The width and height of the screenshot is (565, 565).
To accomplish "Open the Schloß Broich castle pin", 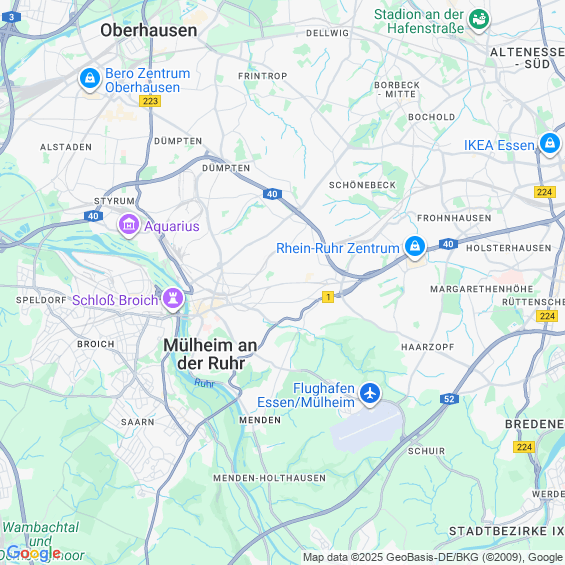I will pos(173,299).
